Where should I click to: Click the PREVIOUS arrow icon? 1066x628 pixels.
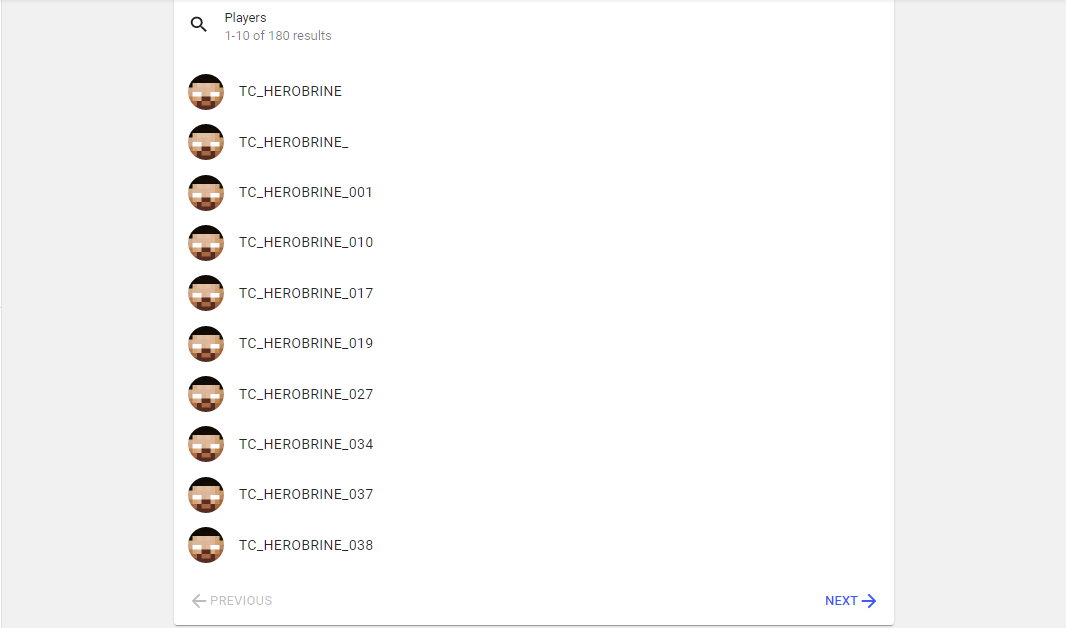coord(199,601)
